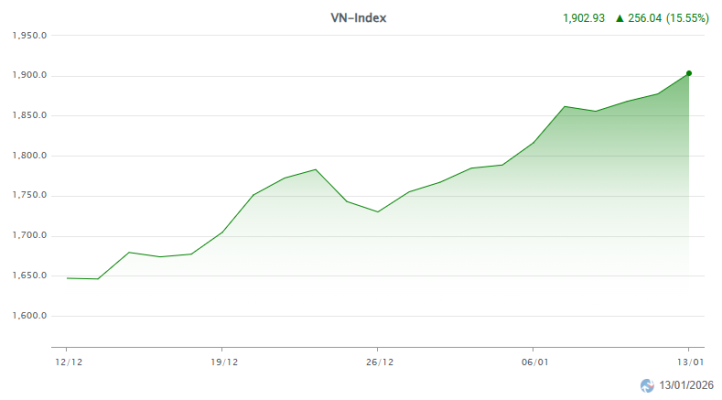
Task: Select the 06/01 x-axis date label
Action: pyautogui.click(x=533, y=362)
